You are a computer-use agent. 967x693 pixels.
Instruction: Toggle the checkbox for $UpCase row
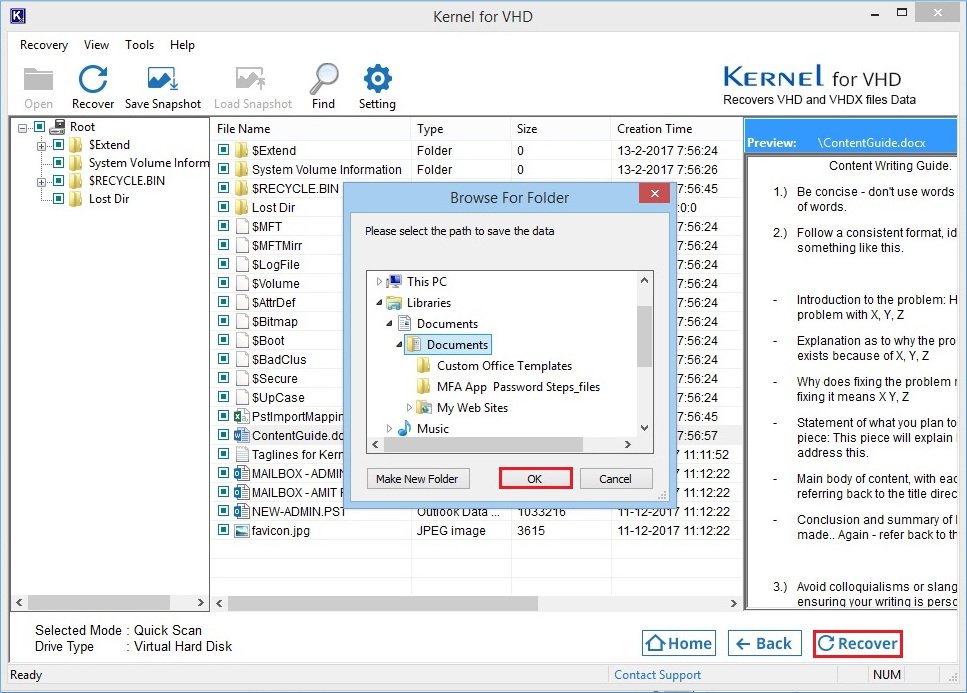223,398
